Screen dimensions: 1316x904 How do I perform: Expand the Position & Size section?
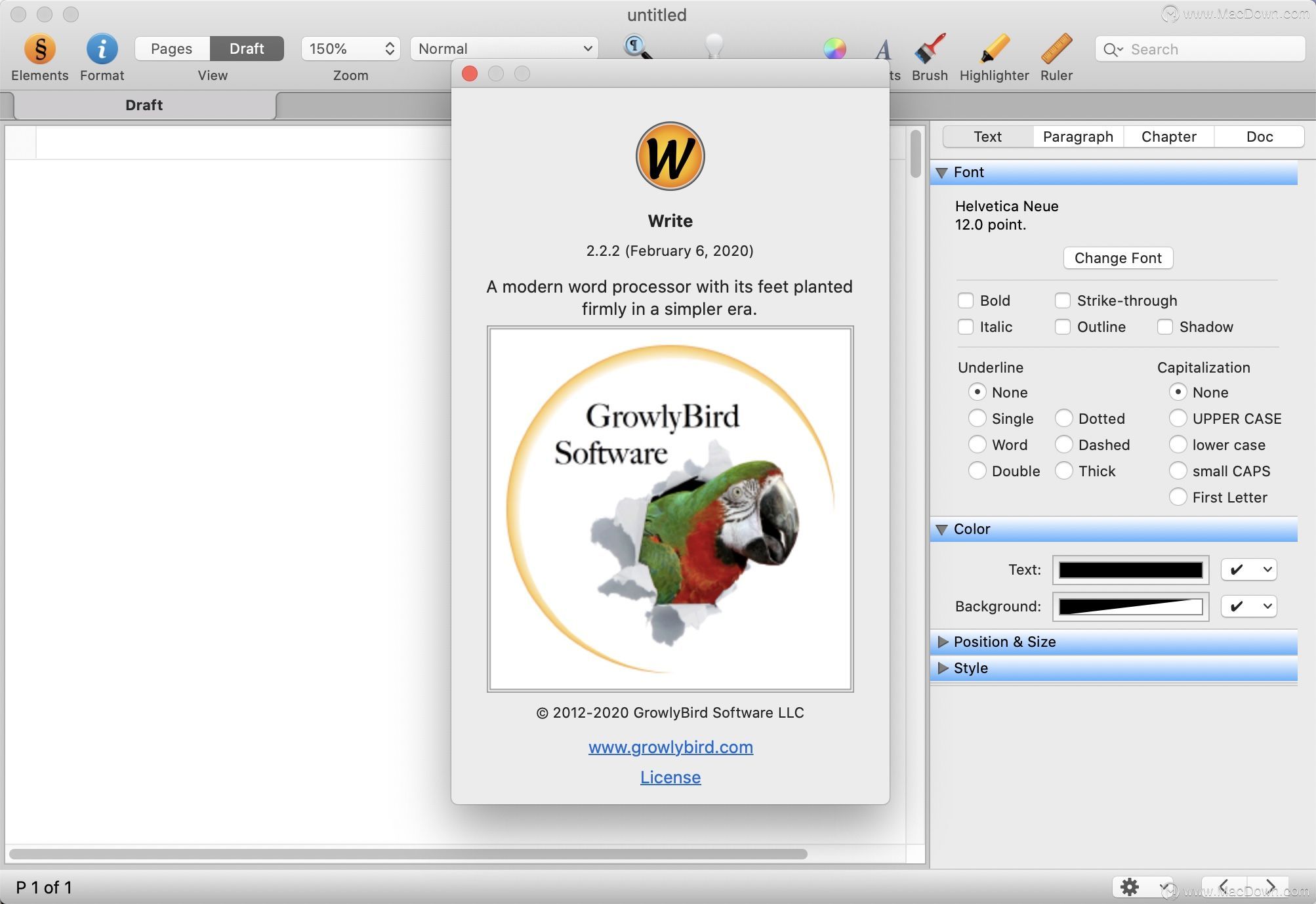[943, 642]
